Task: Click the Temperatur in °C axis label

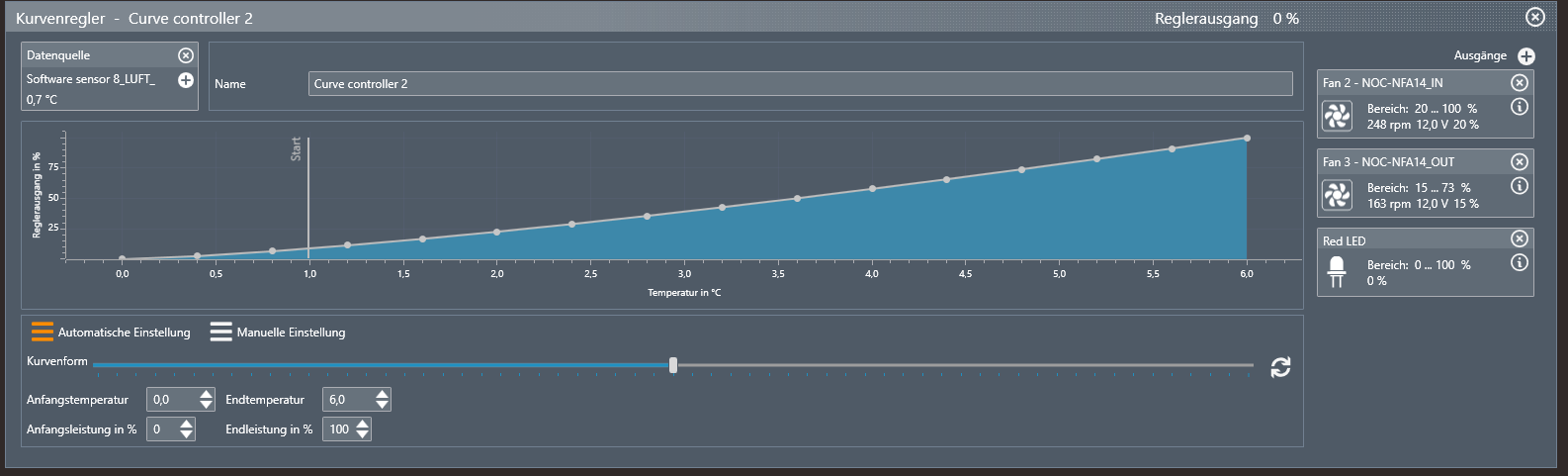Action: click(x=684, y=293)
